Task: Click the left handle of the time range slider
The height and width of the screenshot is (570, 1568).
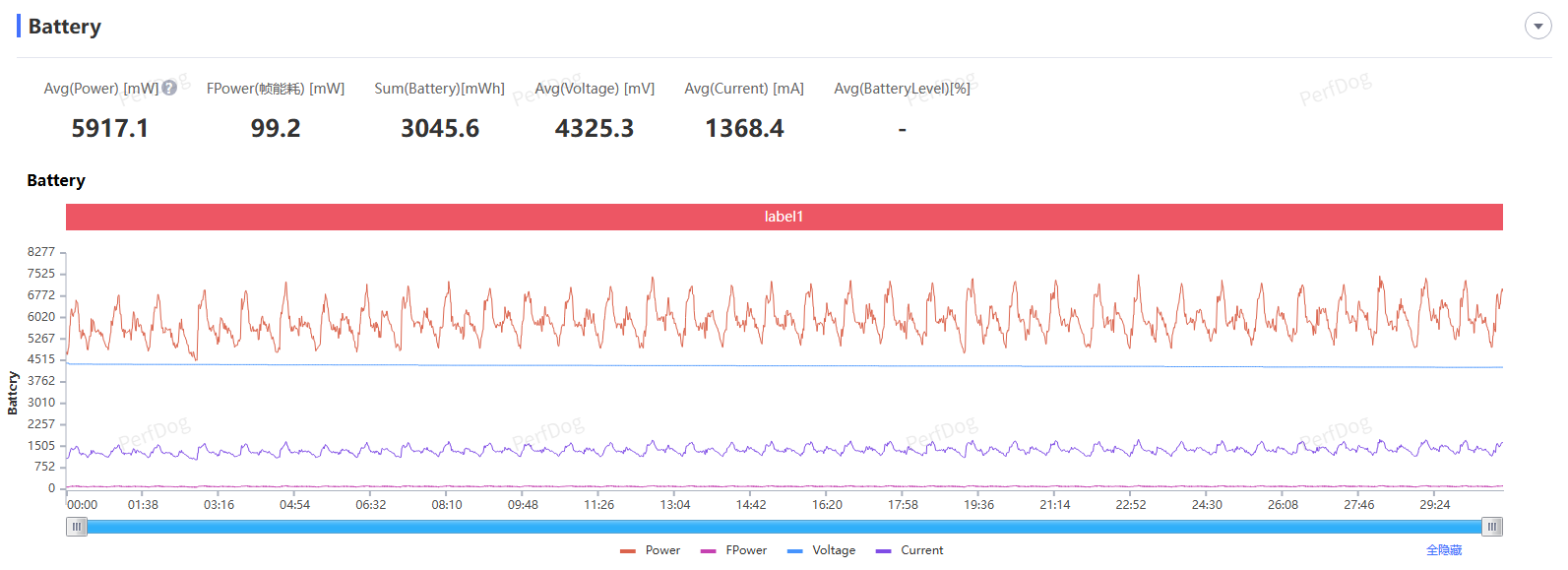Action: [x=77, y=527]
